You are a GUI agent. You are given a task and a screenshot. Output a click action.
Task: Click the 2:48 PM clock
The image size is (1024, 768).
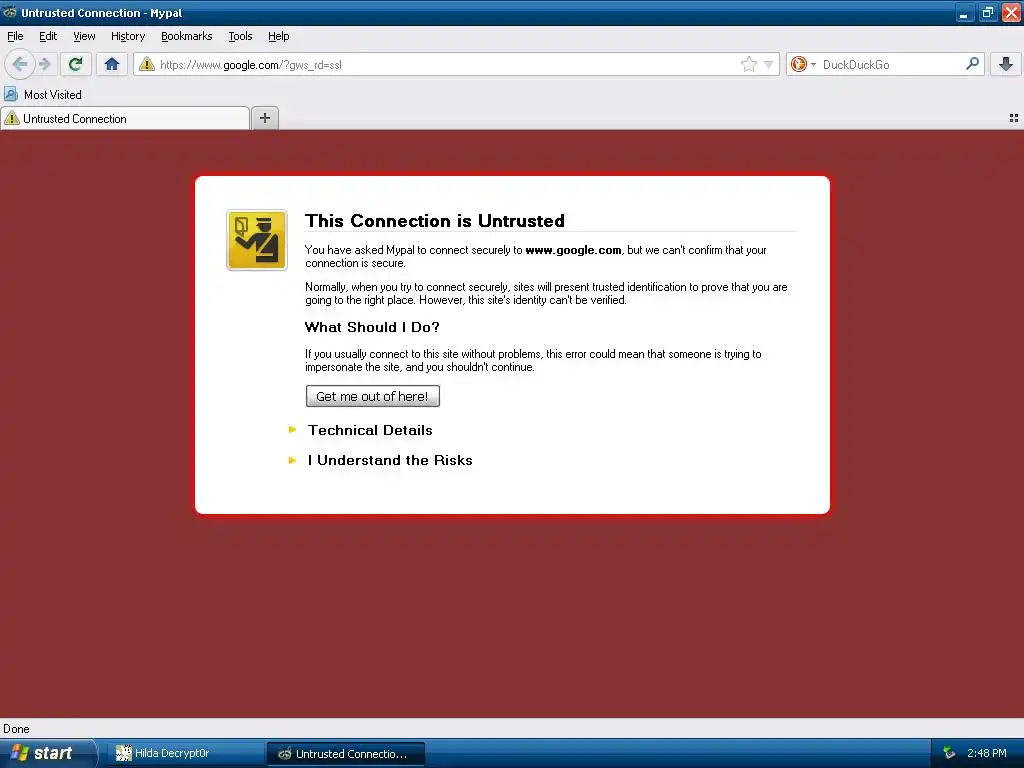[987, 753]
